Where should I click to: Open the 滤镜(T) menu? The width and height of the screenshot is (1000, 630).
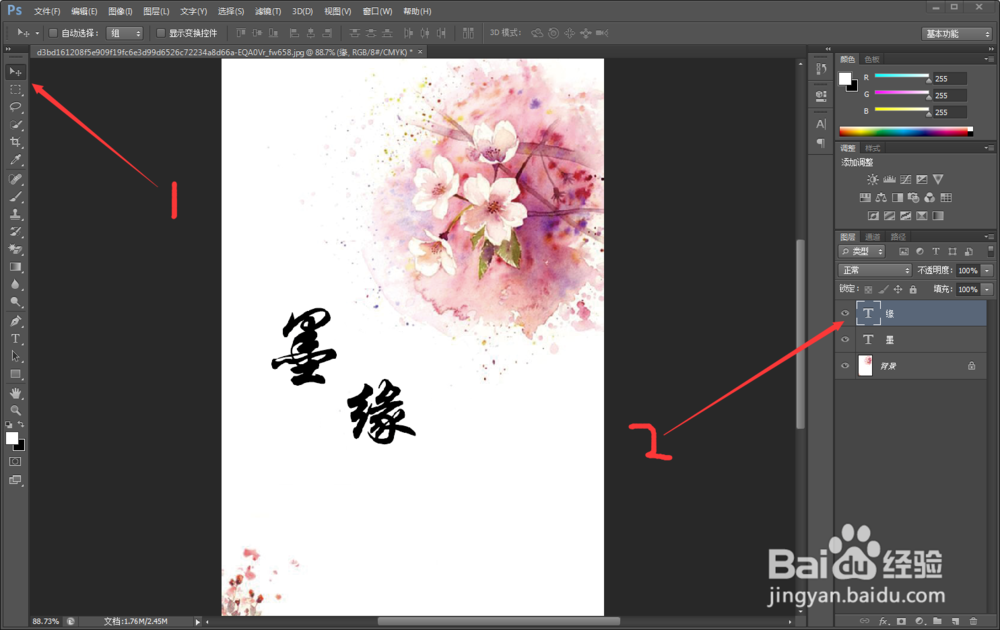(x=267, y=11)
